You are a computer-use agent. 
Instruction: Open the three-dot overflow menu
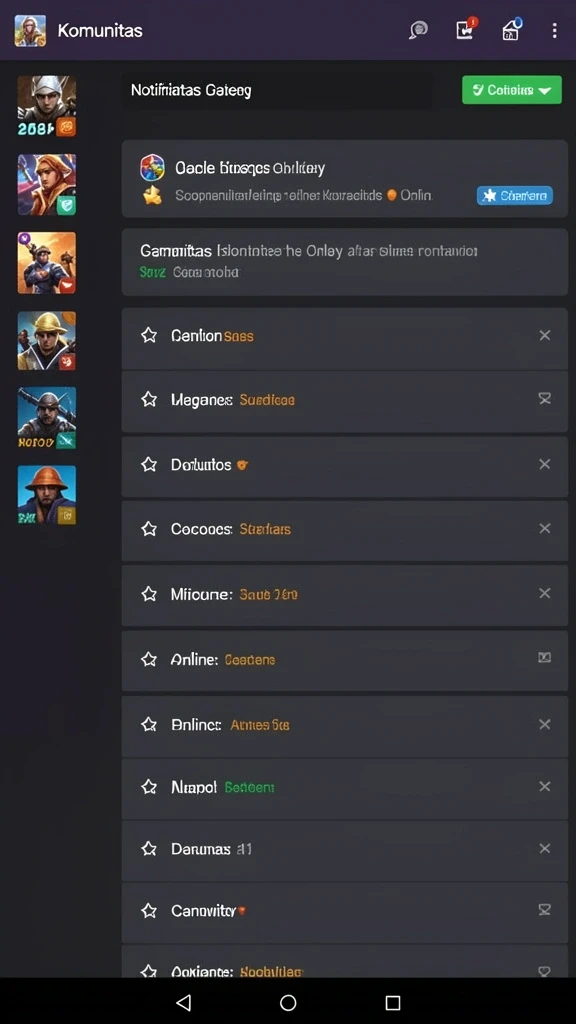pyautogui.click(x=554, y=30)
